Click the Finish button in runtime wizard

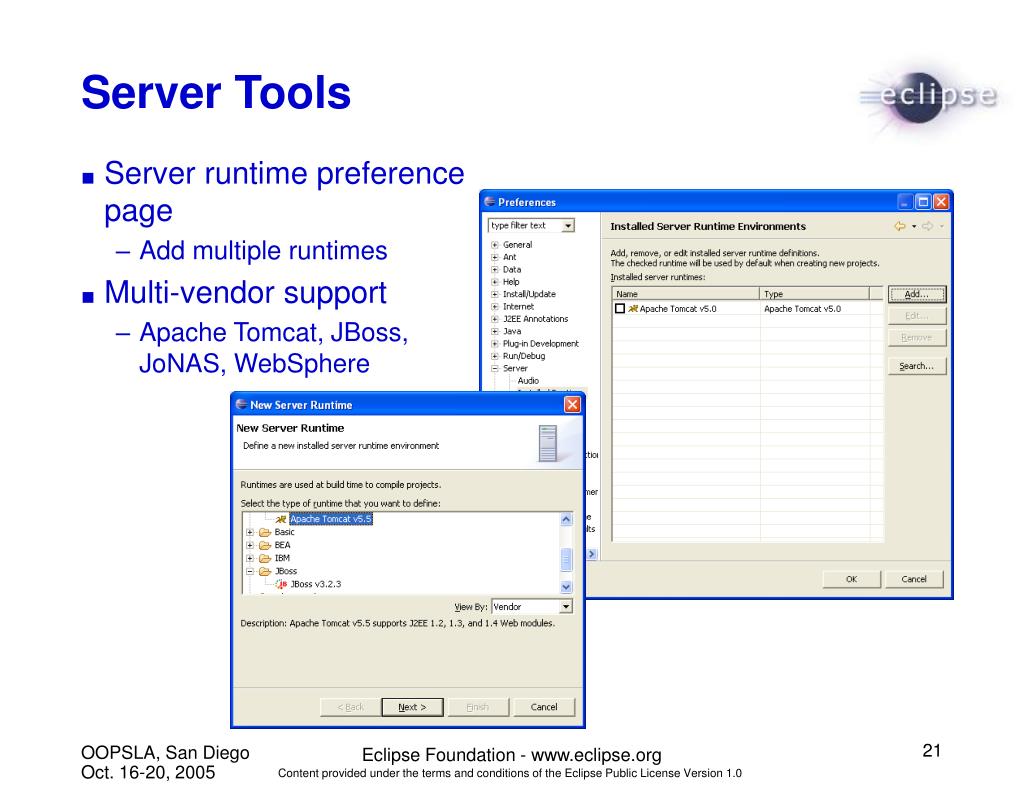coord(477,707)
